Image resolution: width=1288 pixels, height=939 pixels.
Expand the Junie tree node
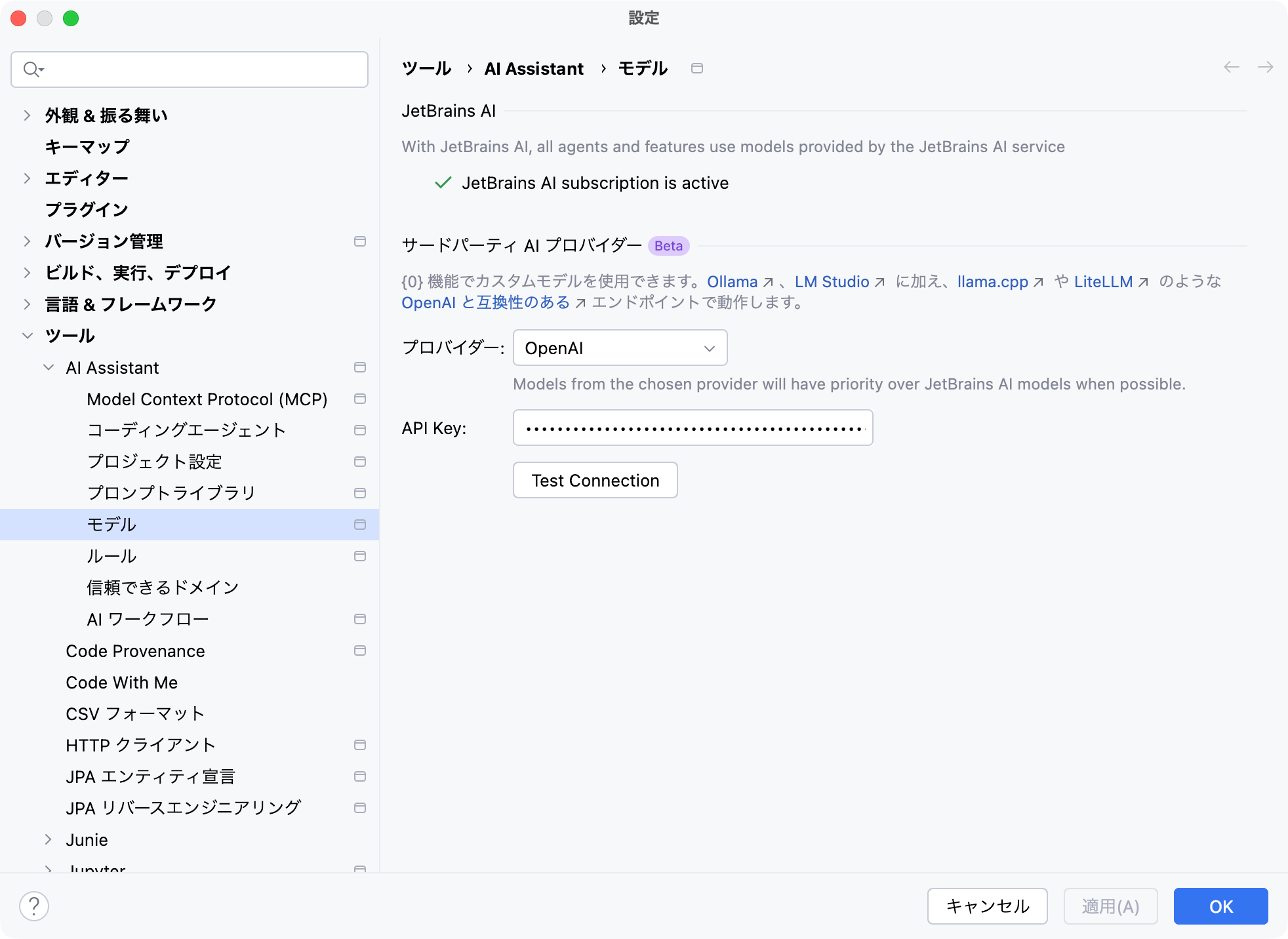click(x=49, y=839)
